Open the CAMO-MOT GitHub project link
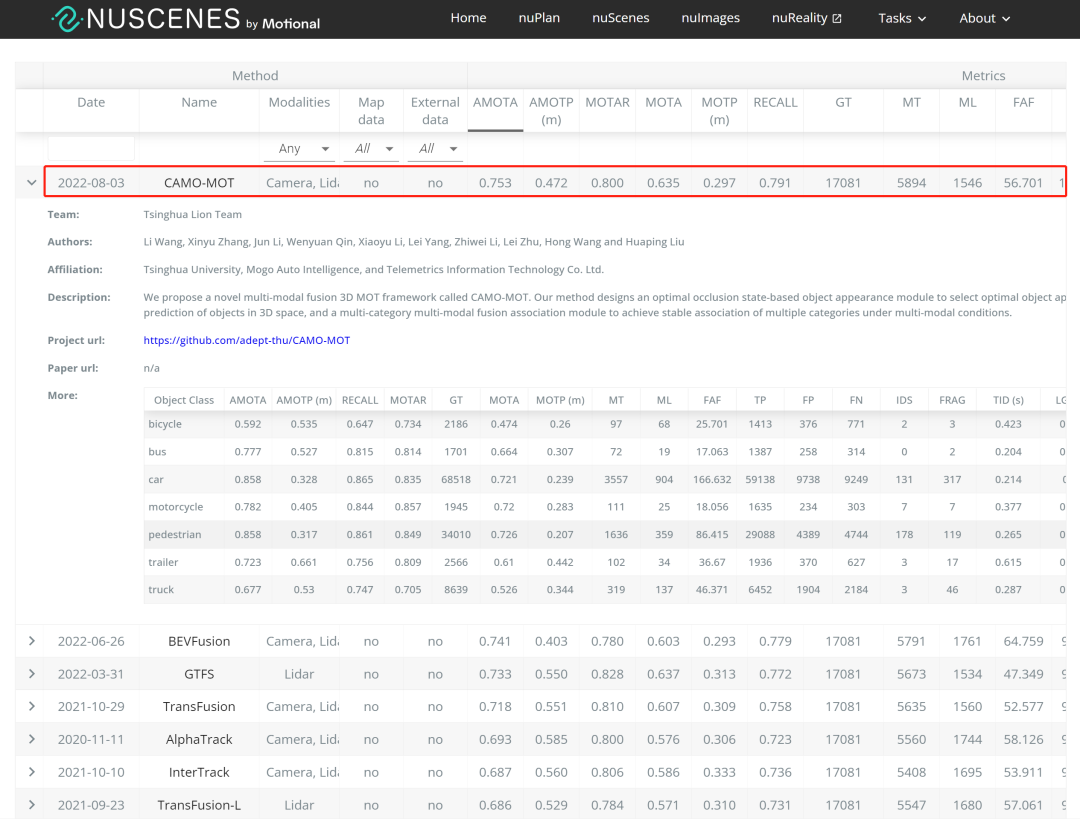 pyautogui.click(x=246, y=340)
